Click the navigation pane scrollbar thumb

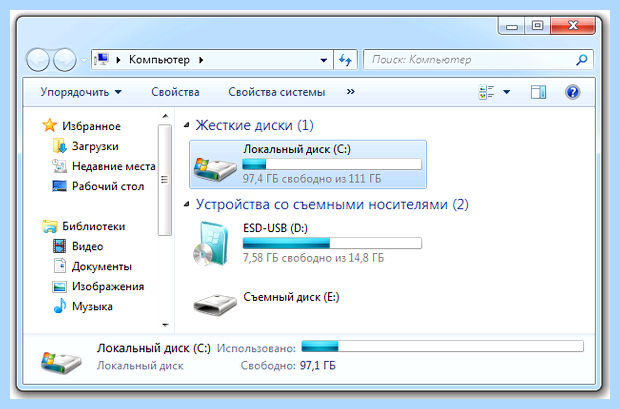[165, 180]
